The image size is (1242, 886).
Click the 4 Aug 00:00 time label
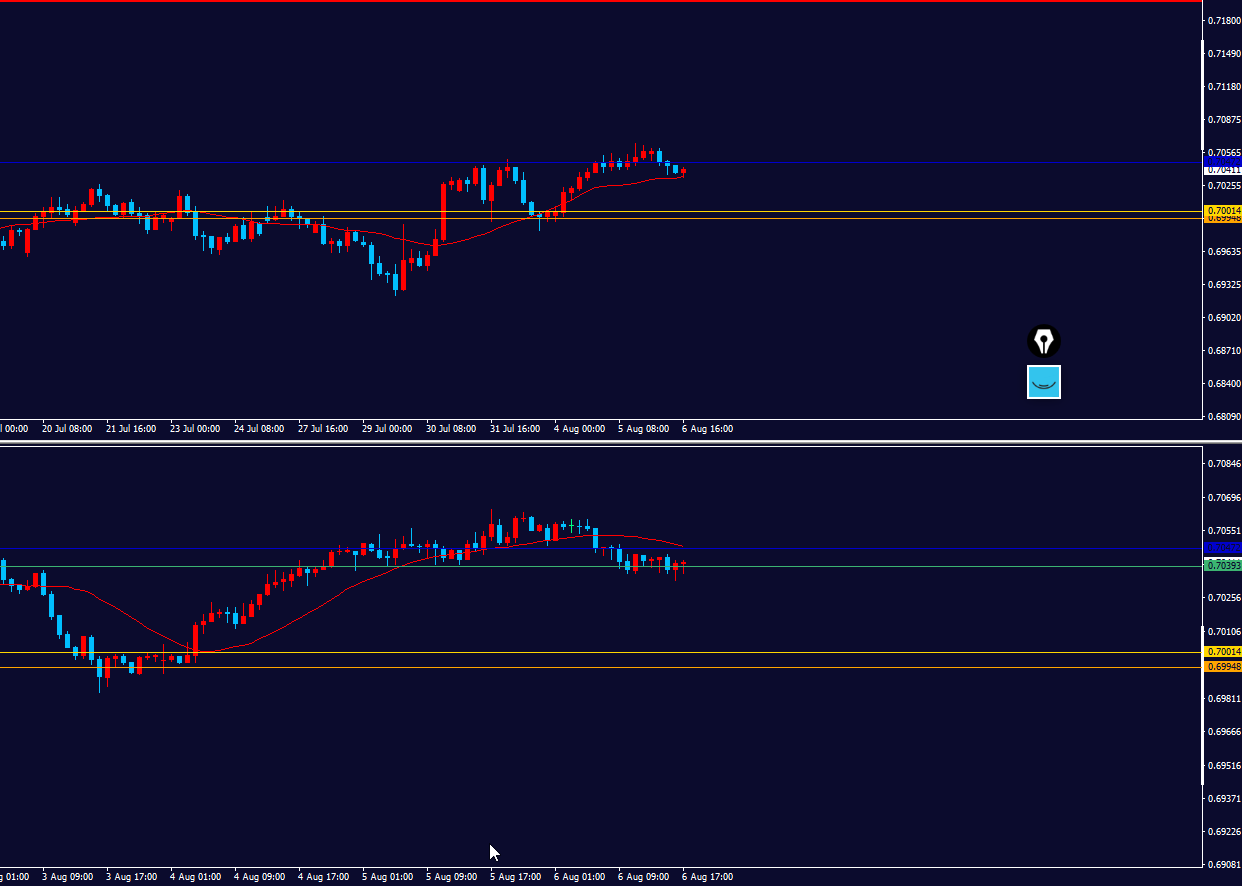pyautogui.click(x=579, y=428)
